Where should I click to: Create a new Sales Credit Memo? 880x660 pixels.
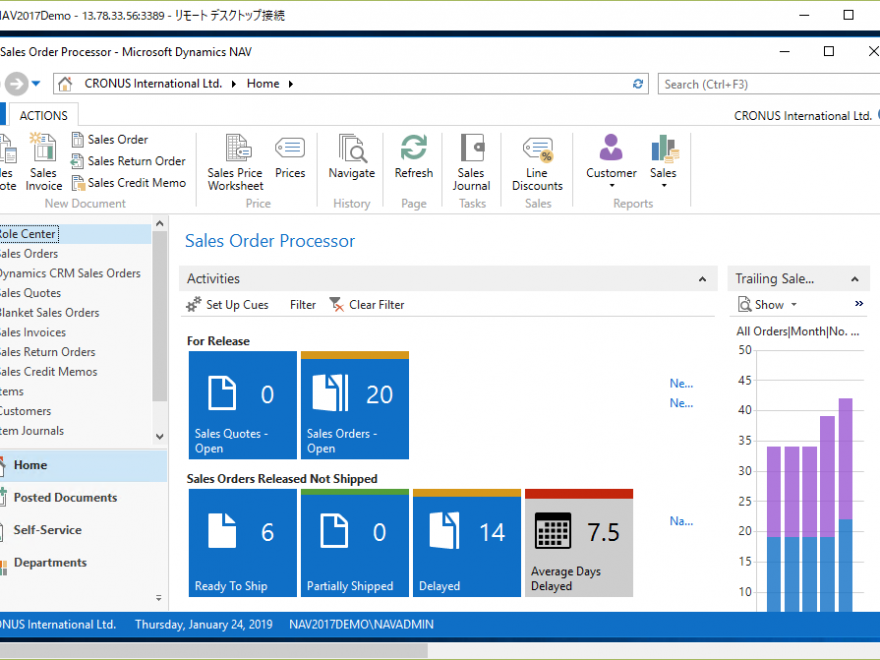[128, 183]
